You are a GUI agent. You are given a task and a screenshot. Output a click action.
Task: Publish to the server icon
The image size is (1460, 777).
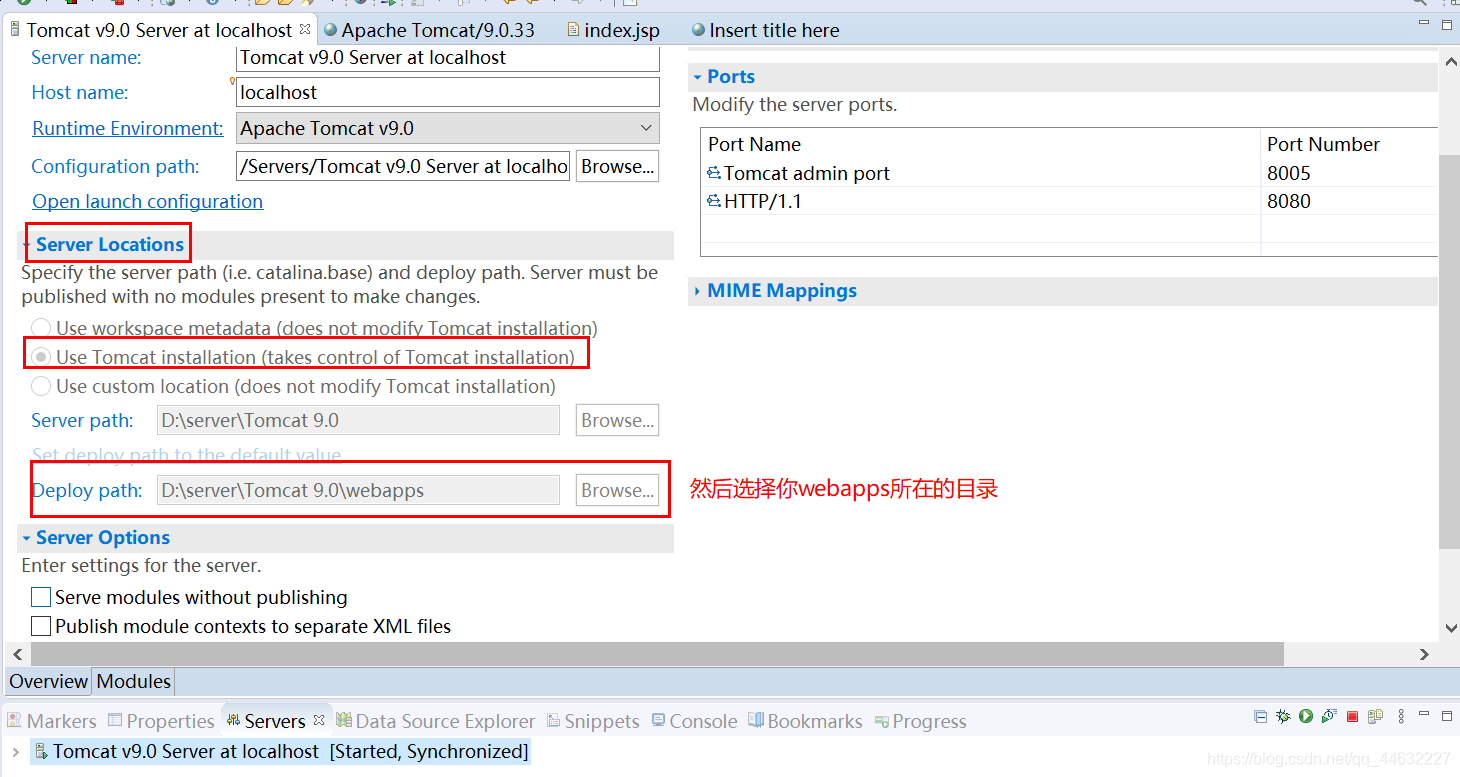pos(1375,716)
